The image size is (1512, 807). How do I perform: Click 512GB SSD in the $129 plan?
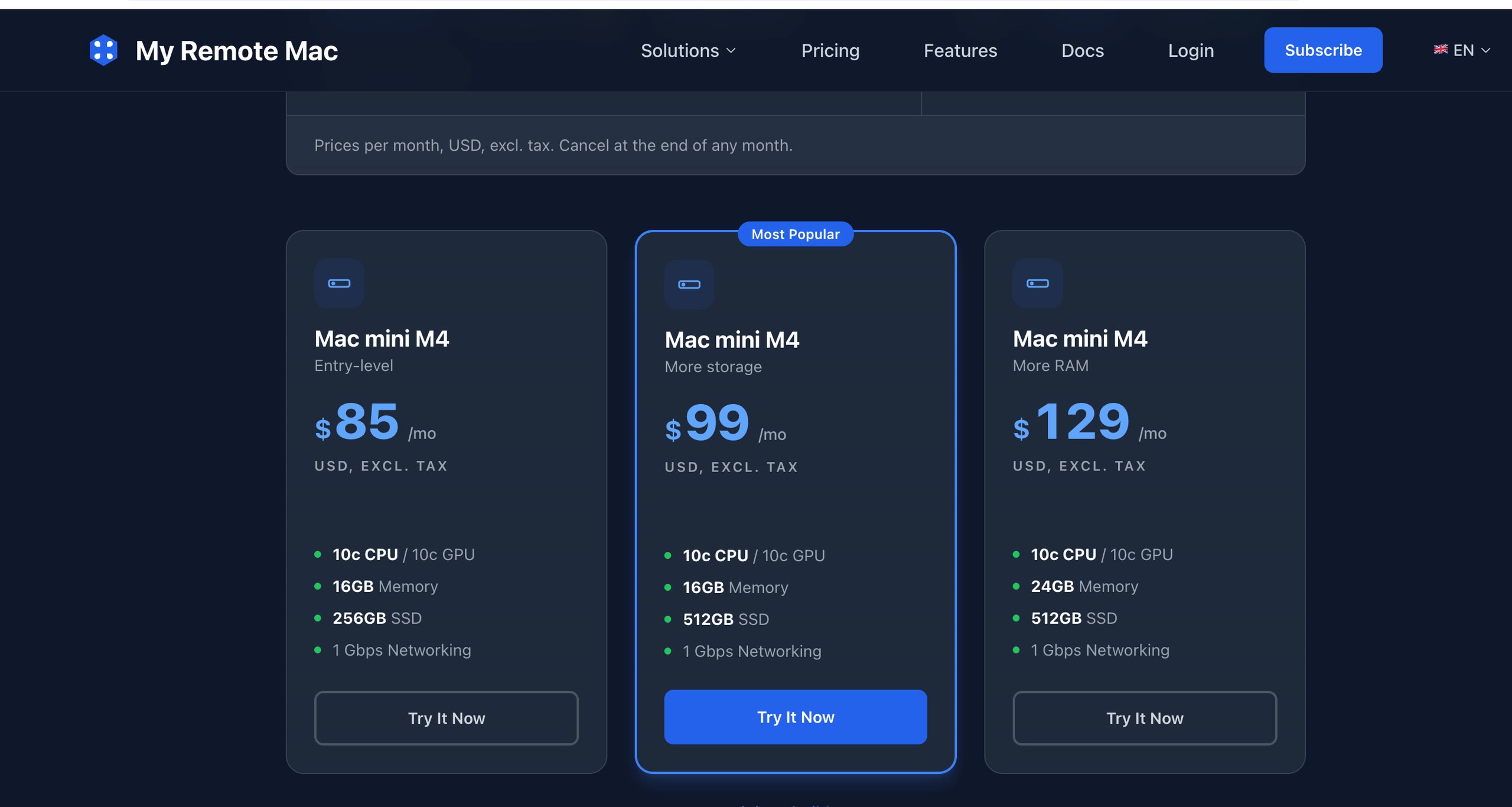(1074, 618)
